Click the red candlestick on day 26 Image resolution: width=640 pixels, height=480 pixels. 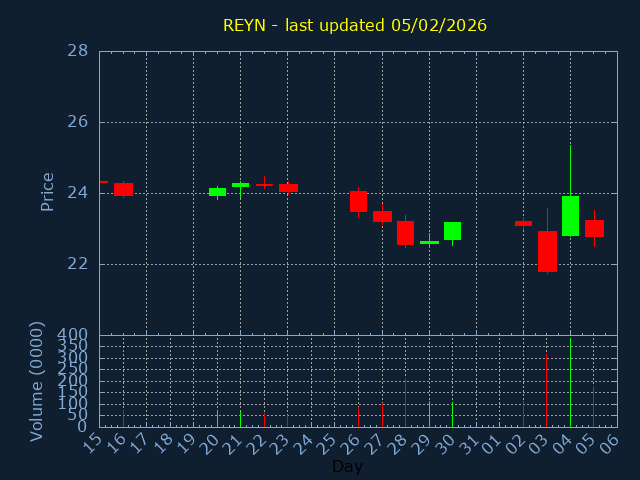[x=358, y=201]
